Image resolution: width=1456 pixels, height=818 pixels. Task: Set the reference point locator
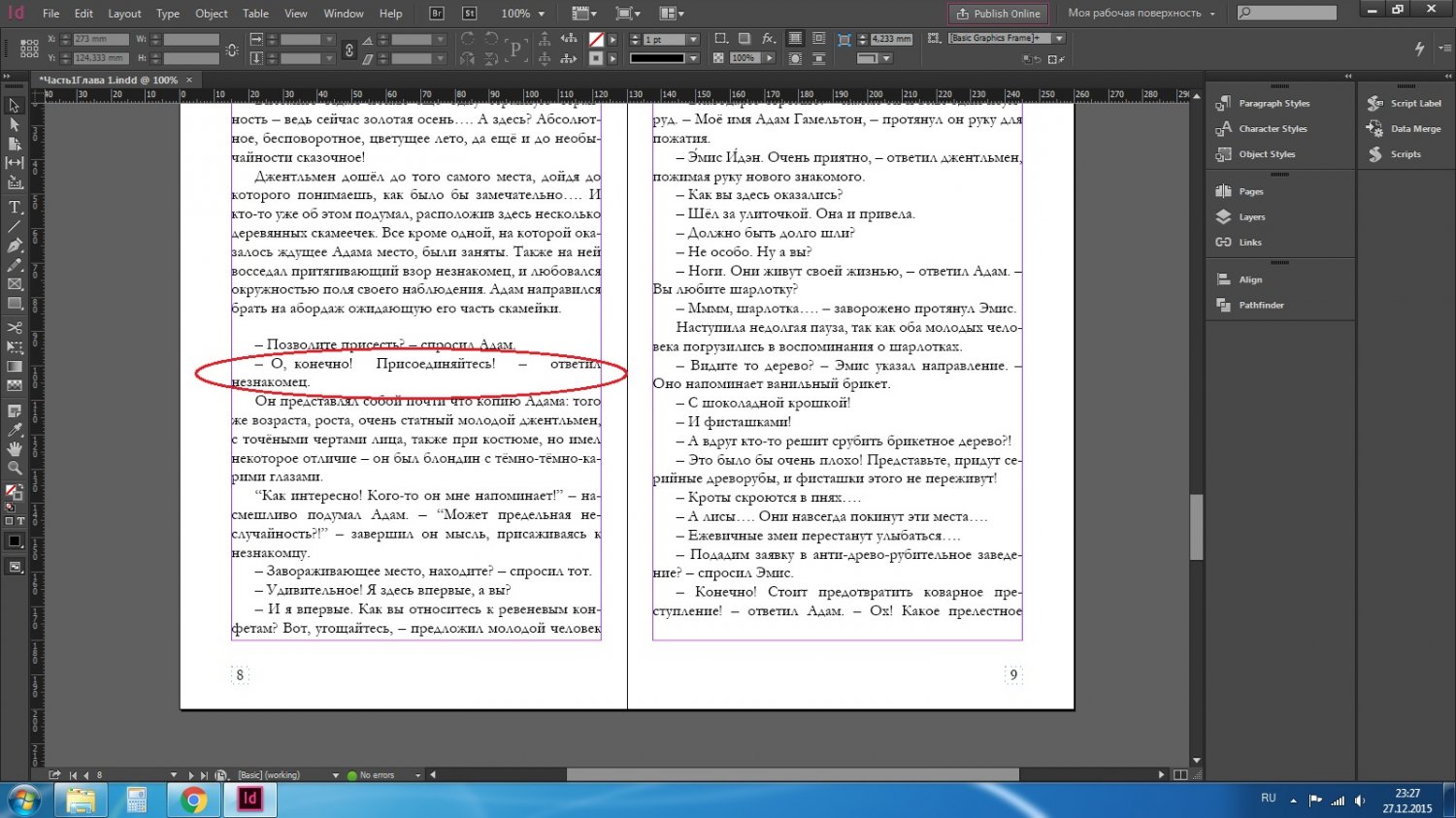[29, 49]
